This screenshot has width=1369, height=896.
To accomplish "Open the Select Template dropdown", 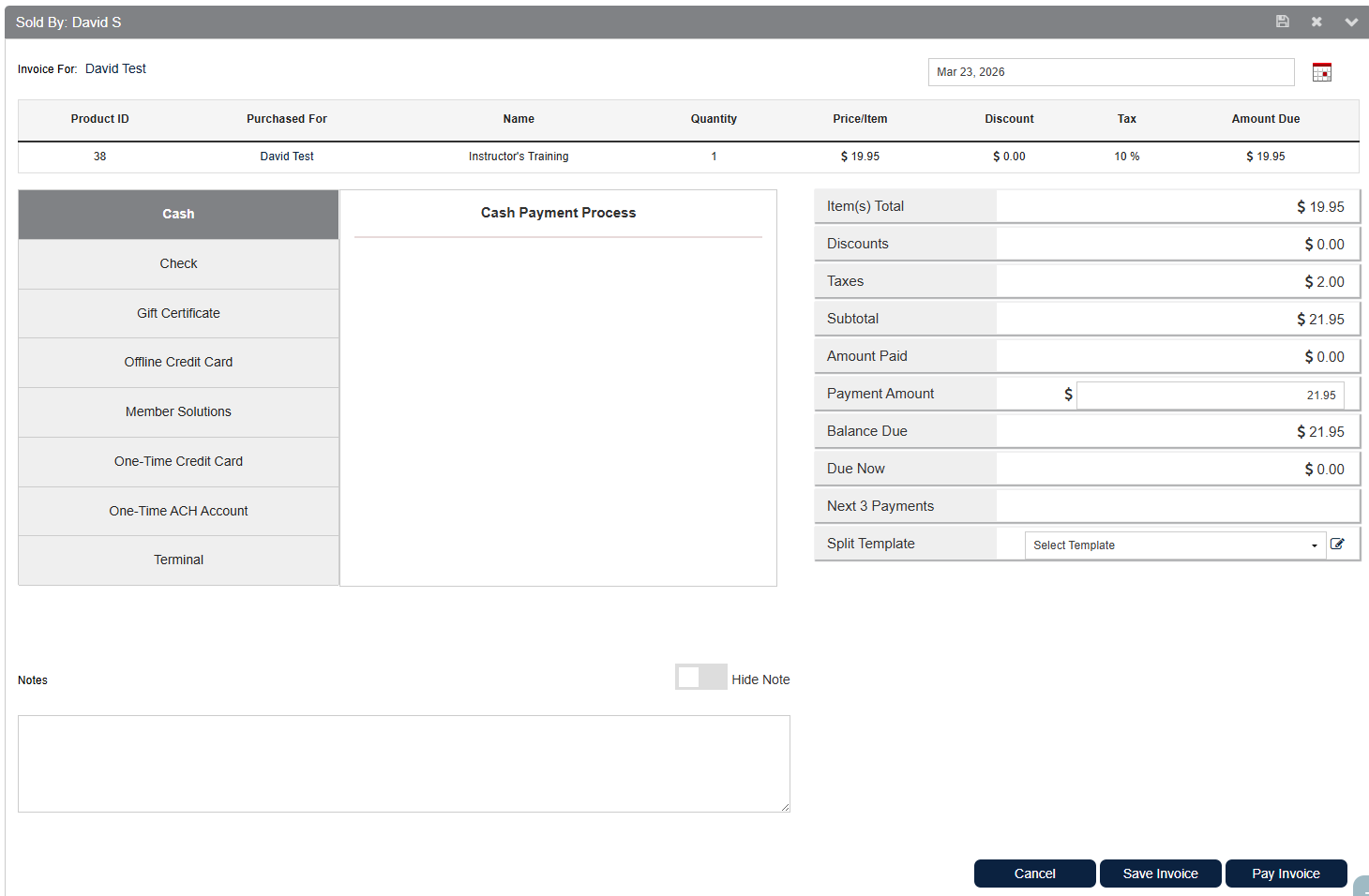I will point(1174,545).
